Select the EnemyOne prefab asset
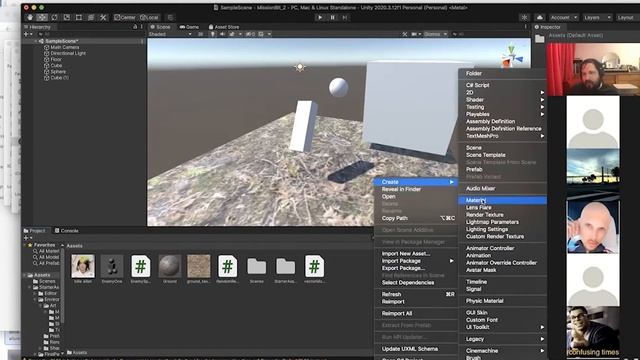Image resolution: width=640 pixels, height=360 pixels. (112, 266)
